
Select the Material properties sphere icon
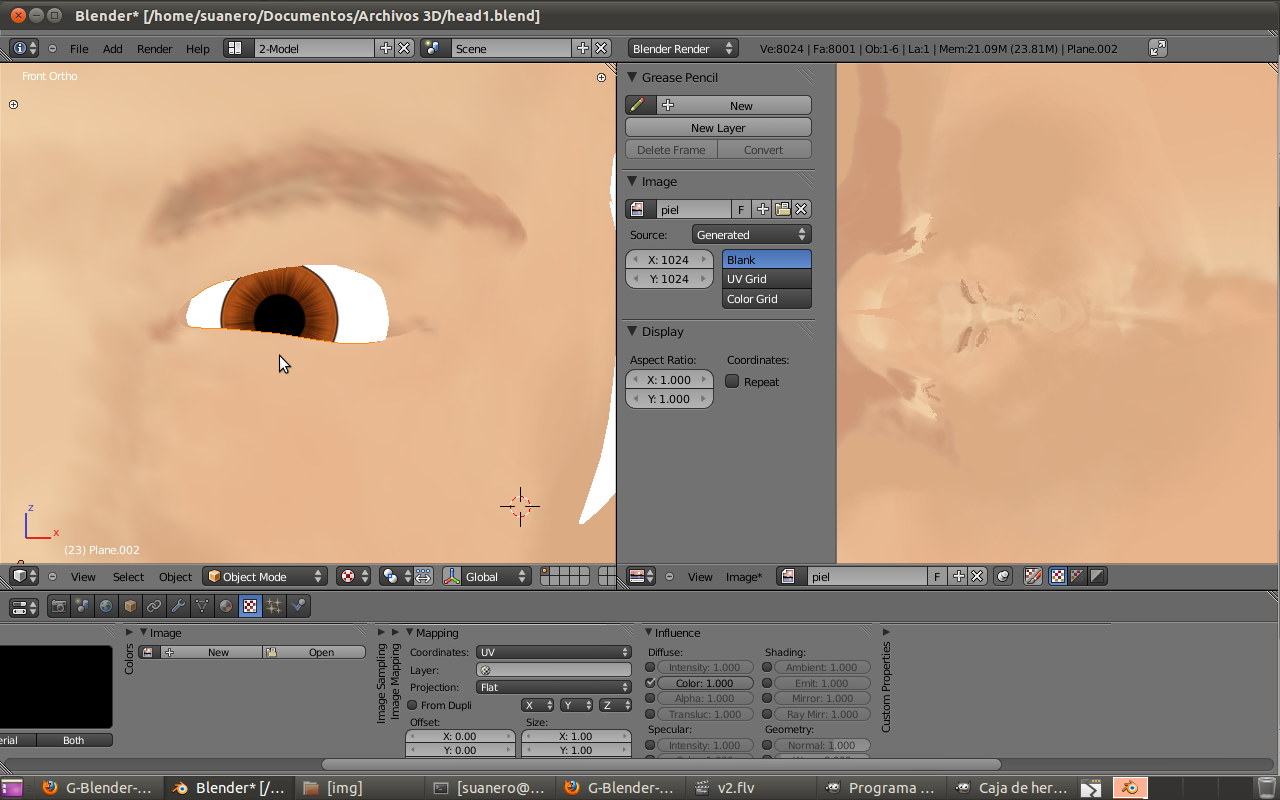point(226,606)
